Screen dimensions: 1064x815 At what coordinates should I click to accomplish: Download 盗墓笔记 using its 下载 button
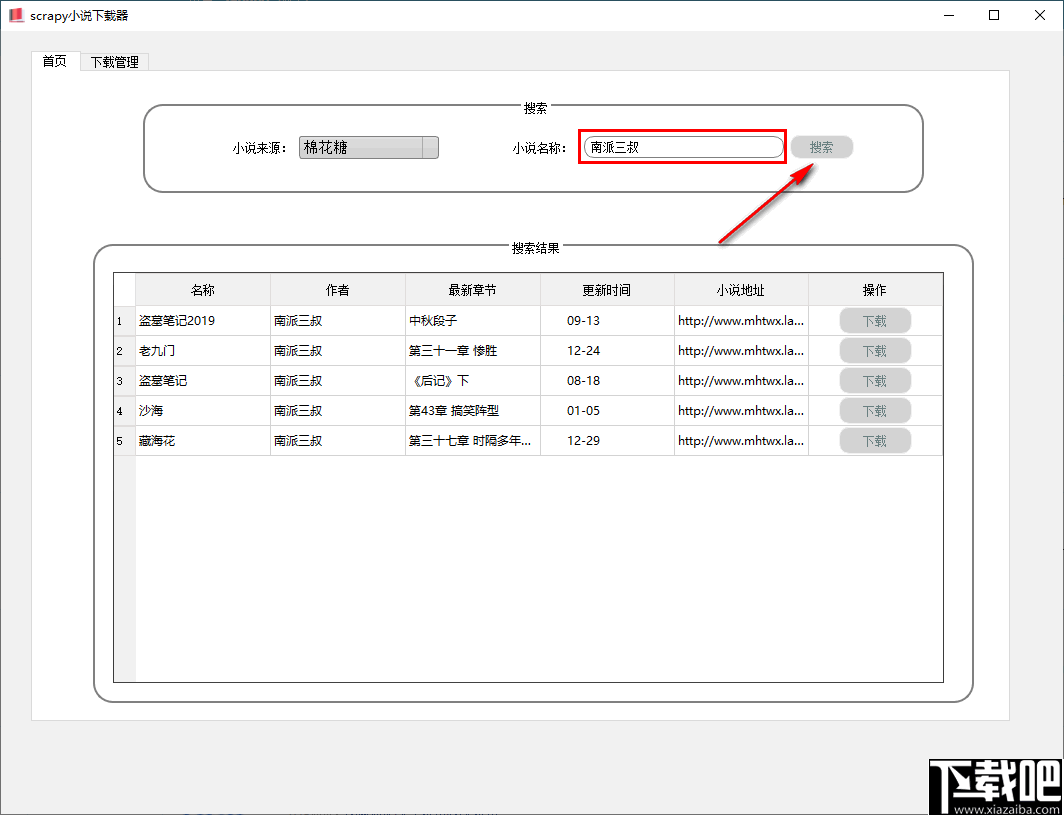[x=875, y=380]
